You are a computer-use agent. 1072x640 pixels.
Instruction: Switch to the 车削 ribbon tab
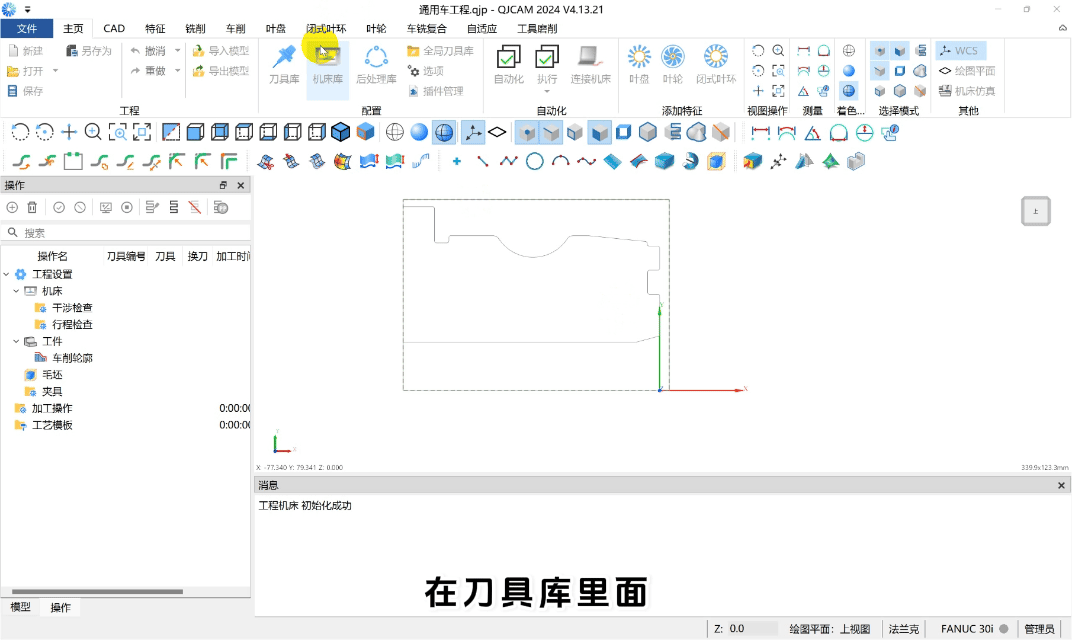(x=235, y=28)
